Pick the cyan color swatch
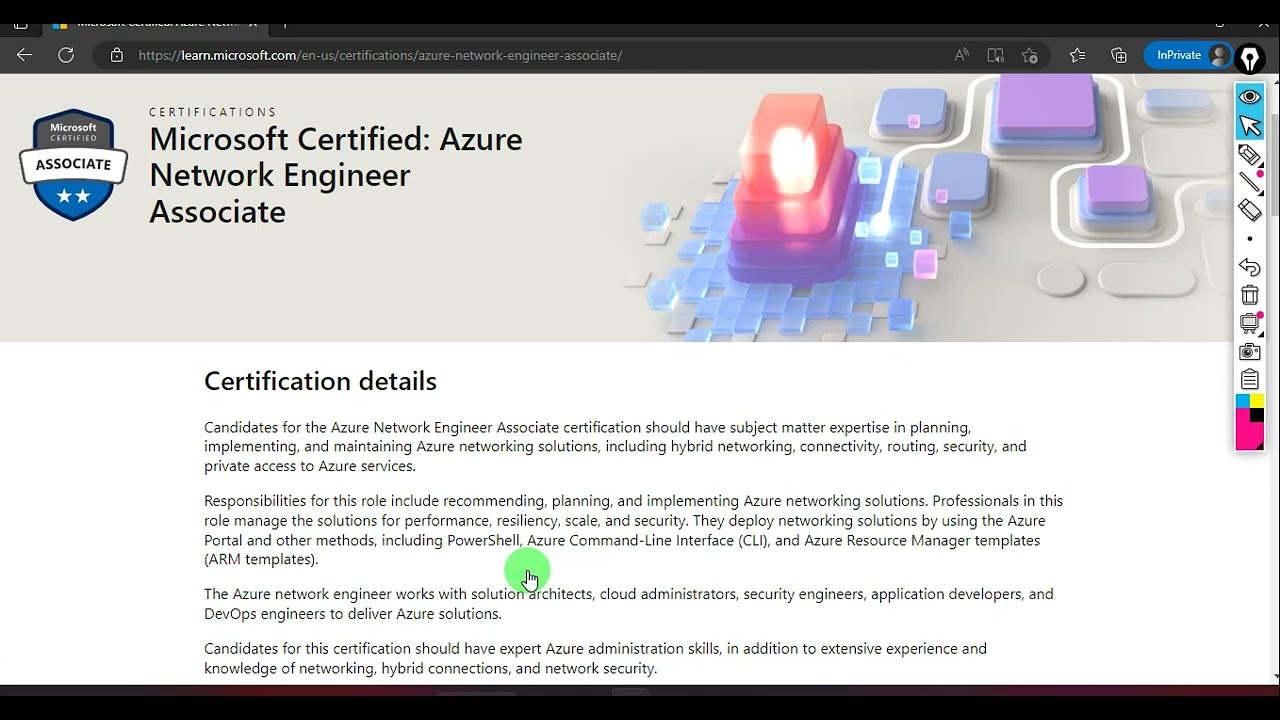1280x720 pixels. coord(1243,401)
